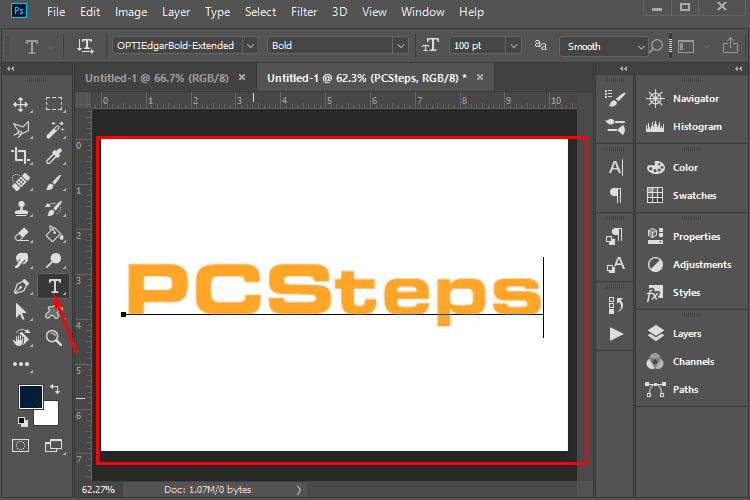Select the Spot Healing Brush tool
This screenshot has height=500, width=750.
21,182
